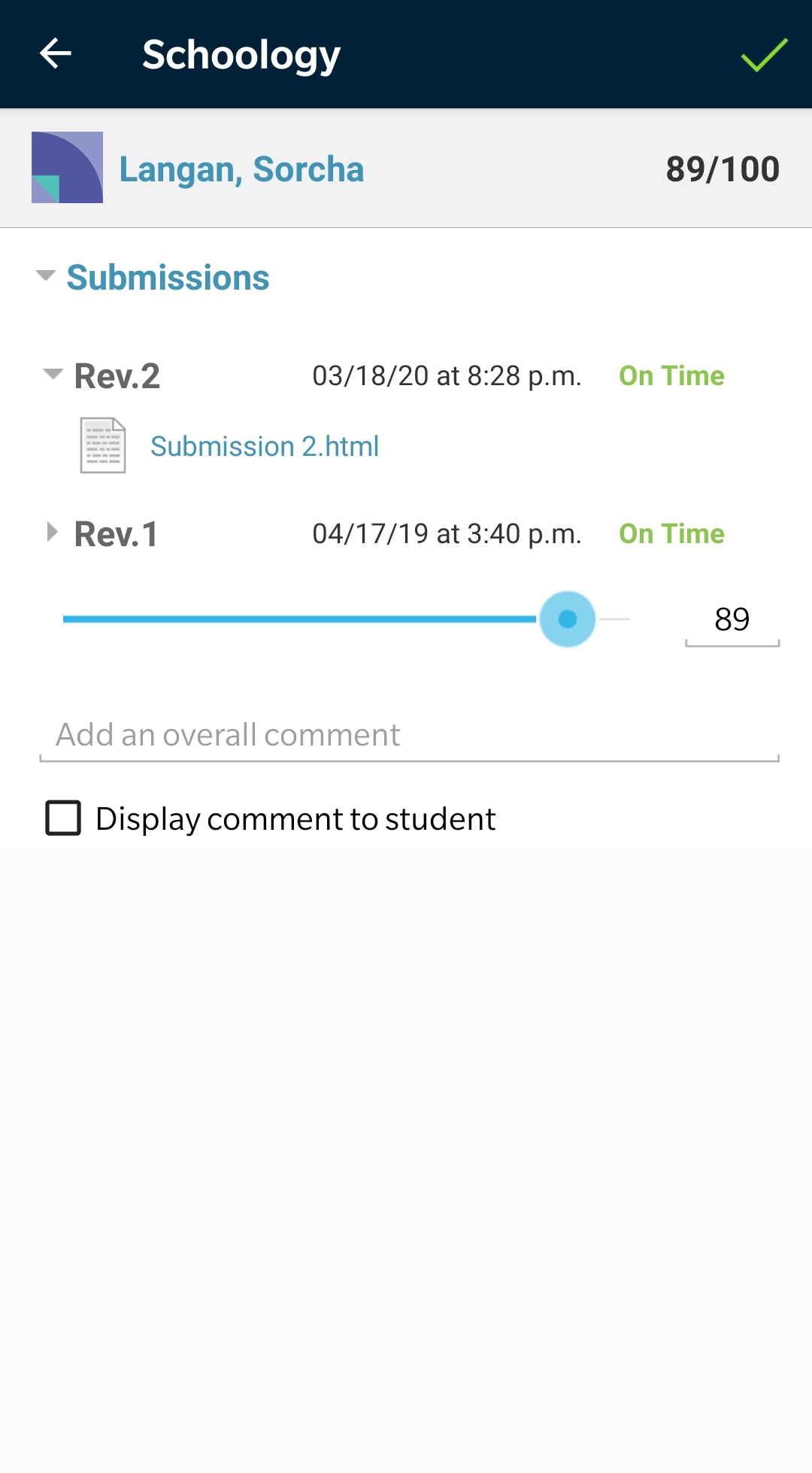
Task: Tap the Langan, Sorcha student name
Action: (241, 169)
